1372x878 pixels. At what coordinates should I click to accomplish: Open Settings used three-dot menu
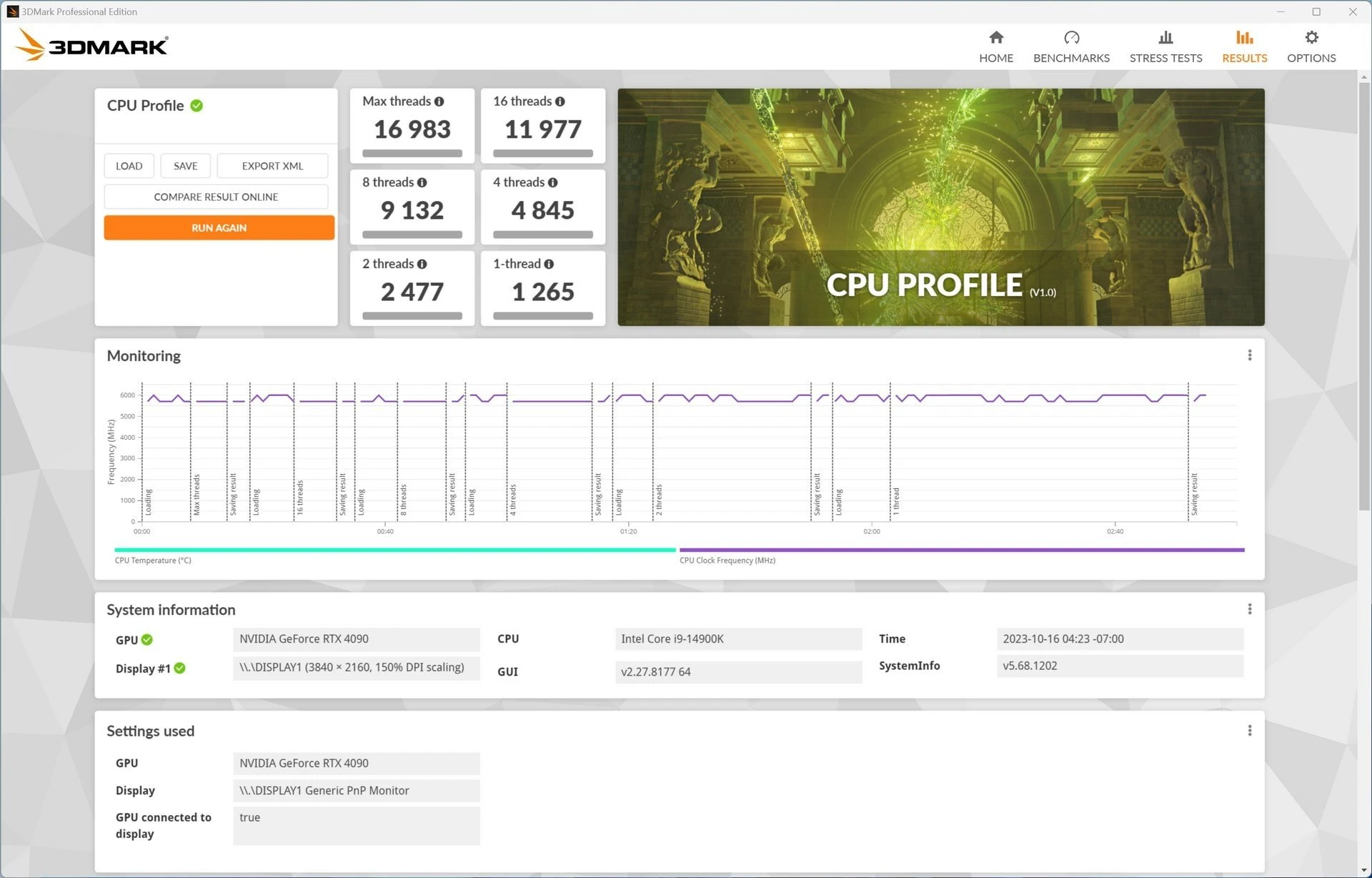coord(1249,731)
